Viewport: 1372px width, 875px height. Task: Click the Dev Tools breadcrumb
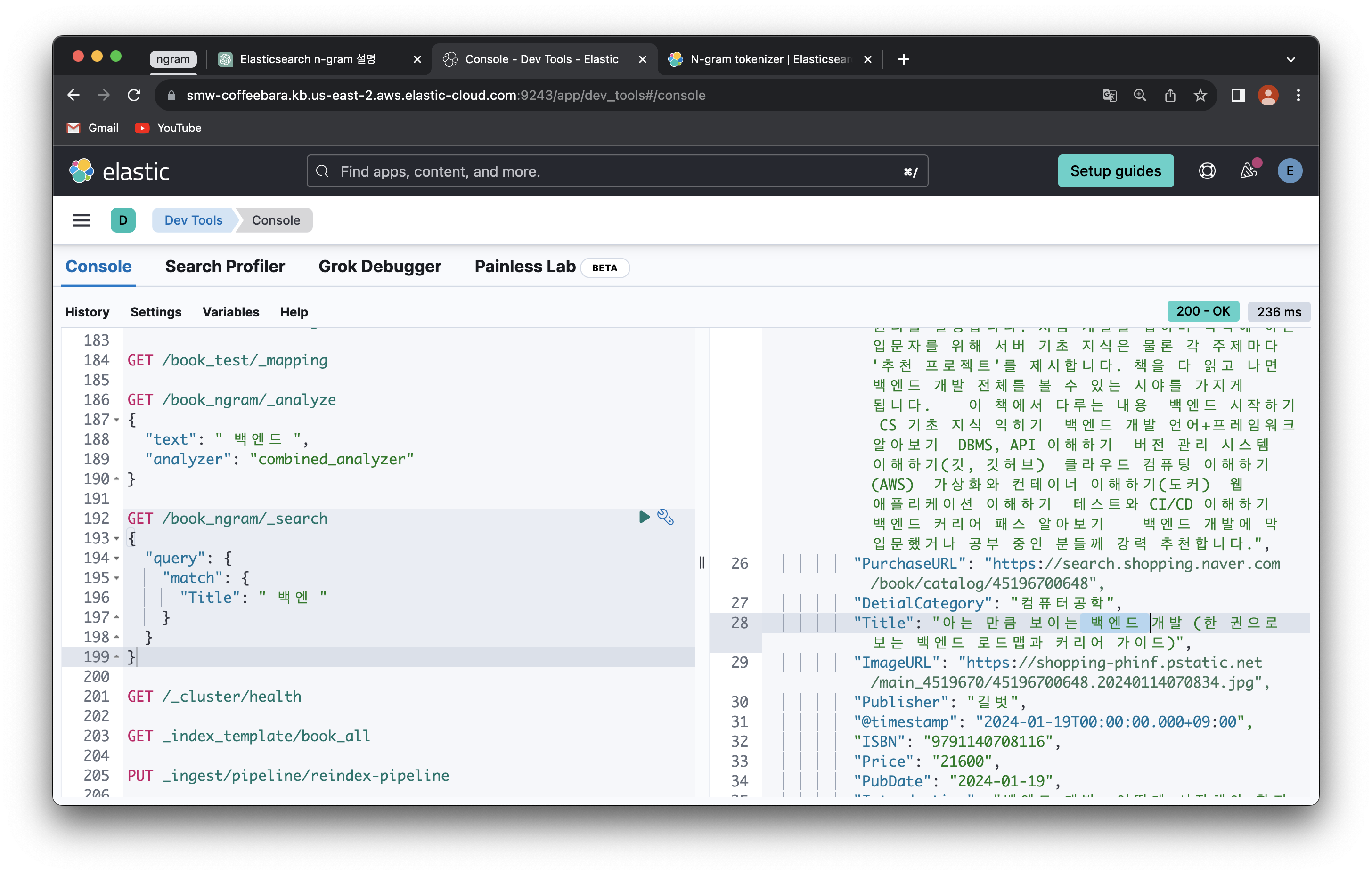tap(194, 220)
